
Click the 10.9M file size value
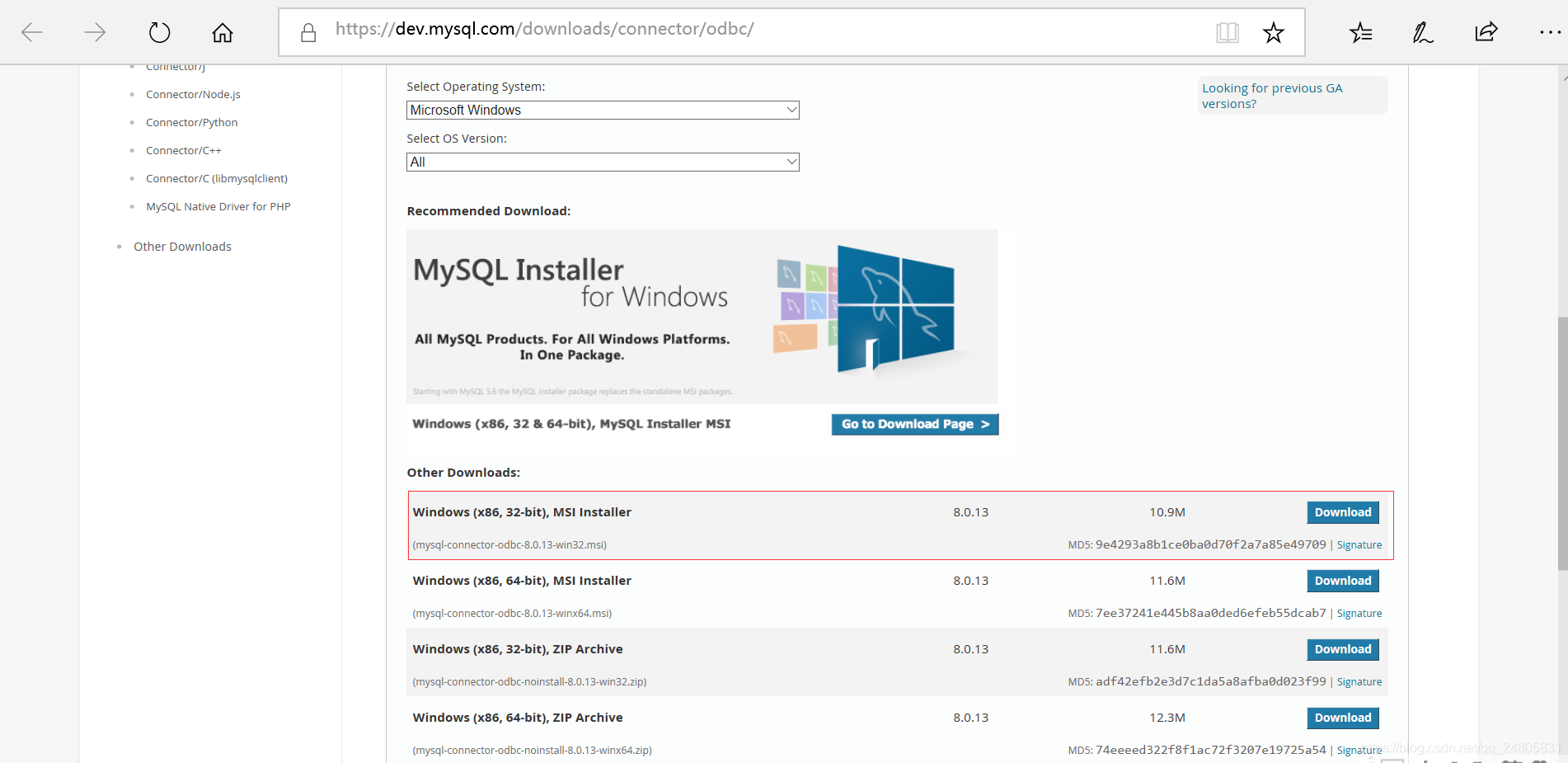tap(1167, 512)
